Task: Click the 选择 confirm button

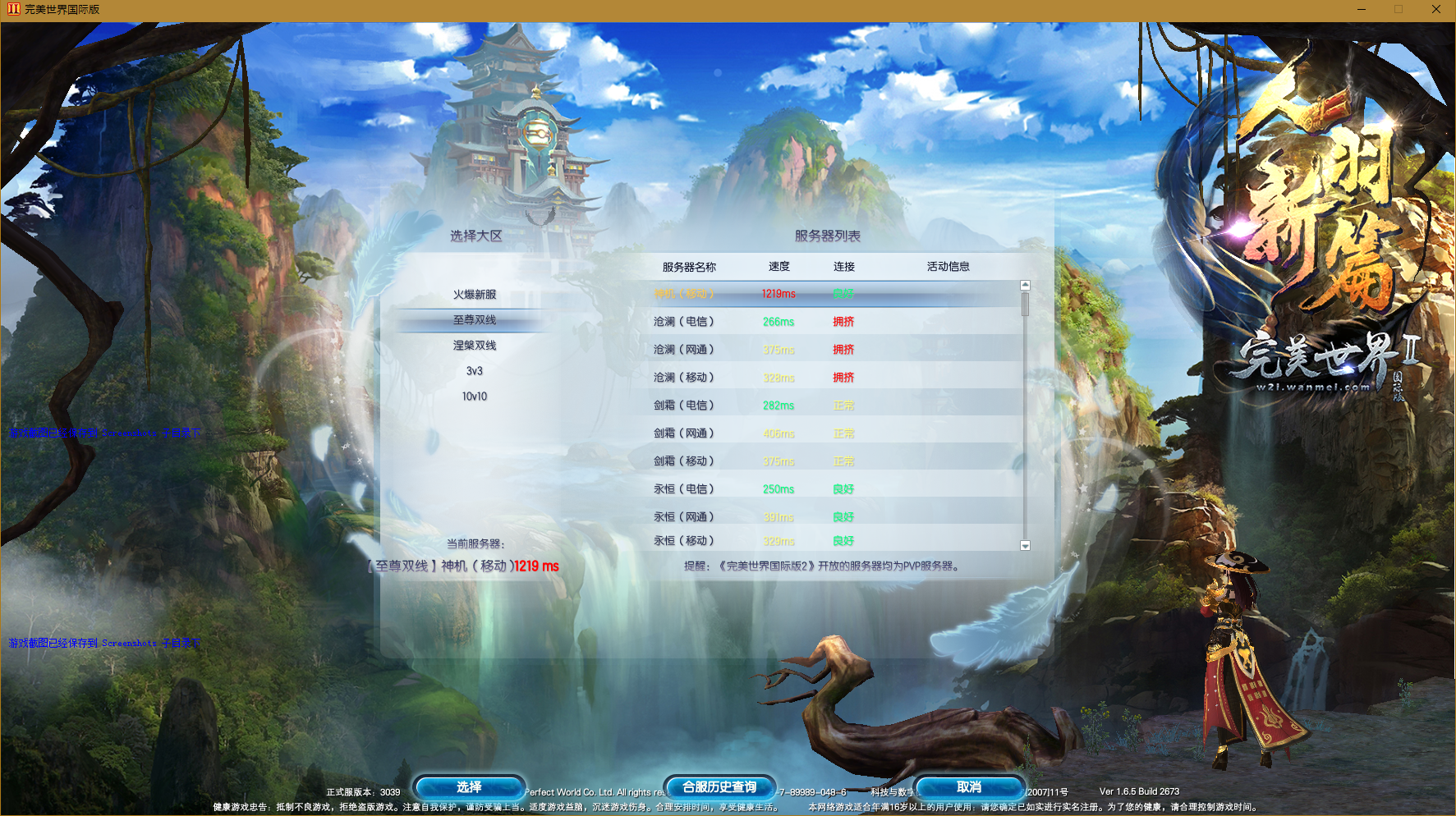Action: pyautogui.click(x=469, y=787)
